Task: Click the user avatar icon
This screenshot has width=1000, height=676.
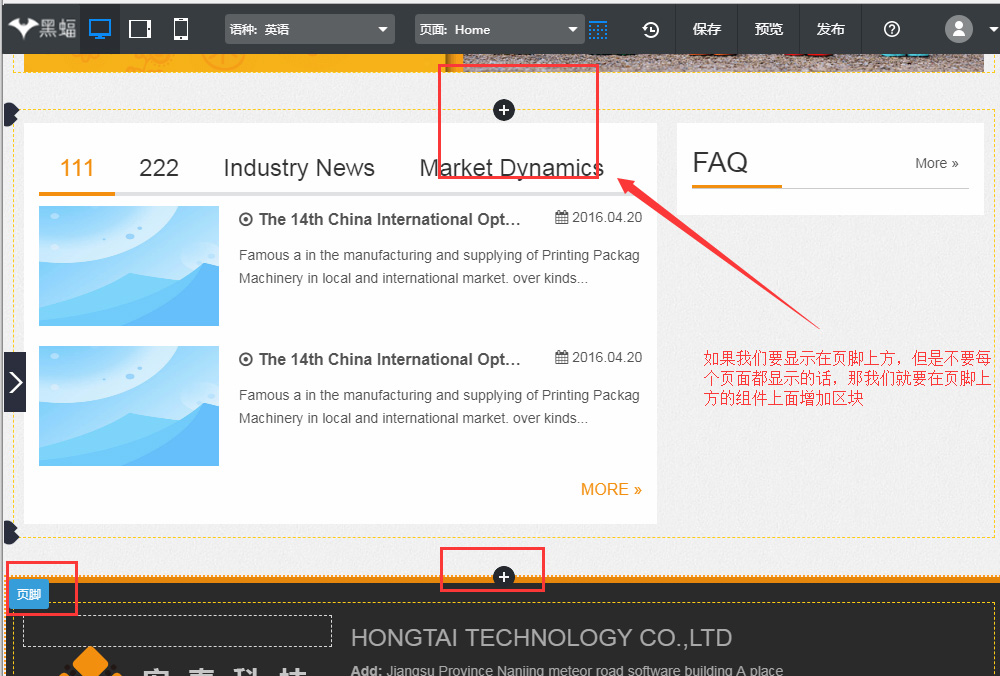Action: 959,29
